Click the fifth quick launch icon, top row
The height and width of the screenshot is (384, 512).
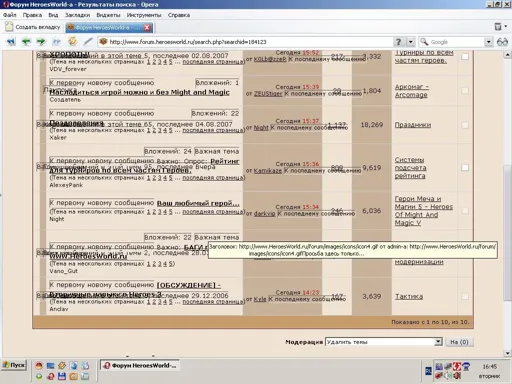click(85, 366)
